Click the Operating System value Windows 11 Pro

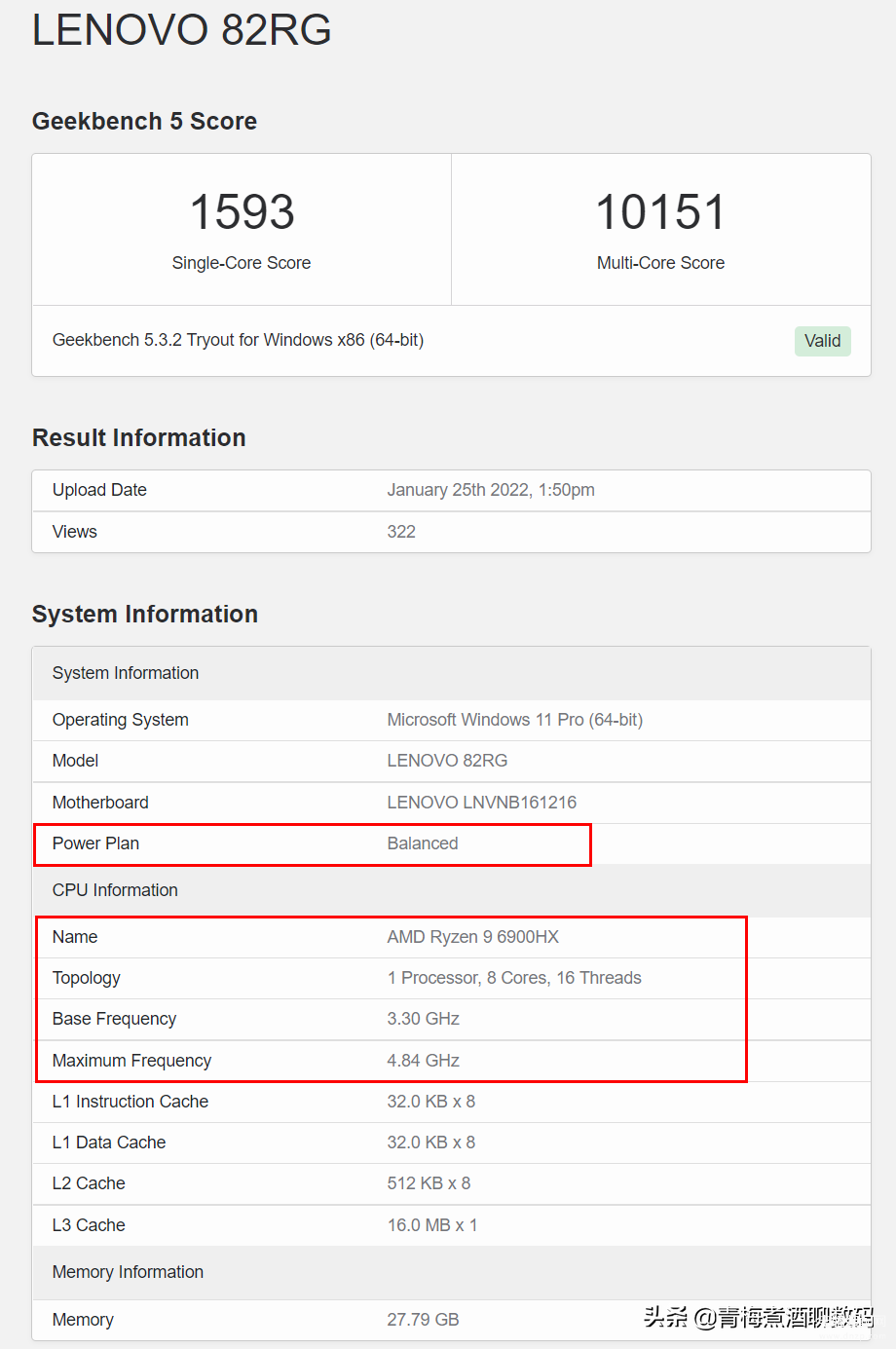(x=515, y=720)
